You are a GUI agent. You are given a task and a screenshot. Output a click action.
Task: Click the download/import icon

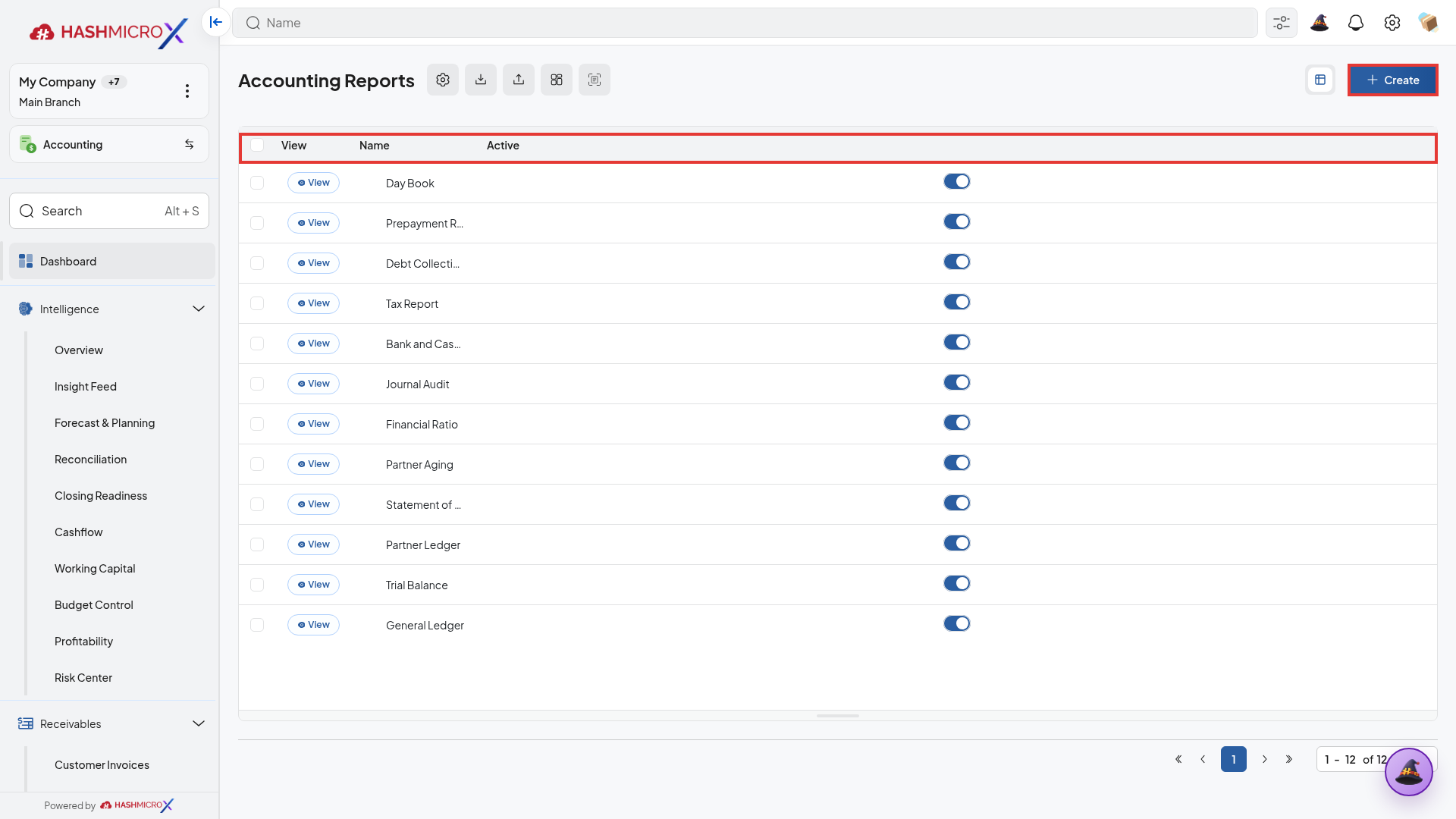[481, 80]
